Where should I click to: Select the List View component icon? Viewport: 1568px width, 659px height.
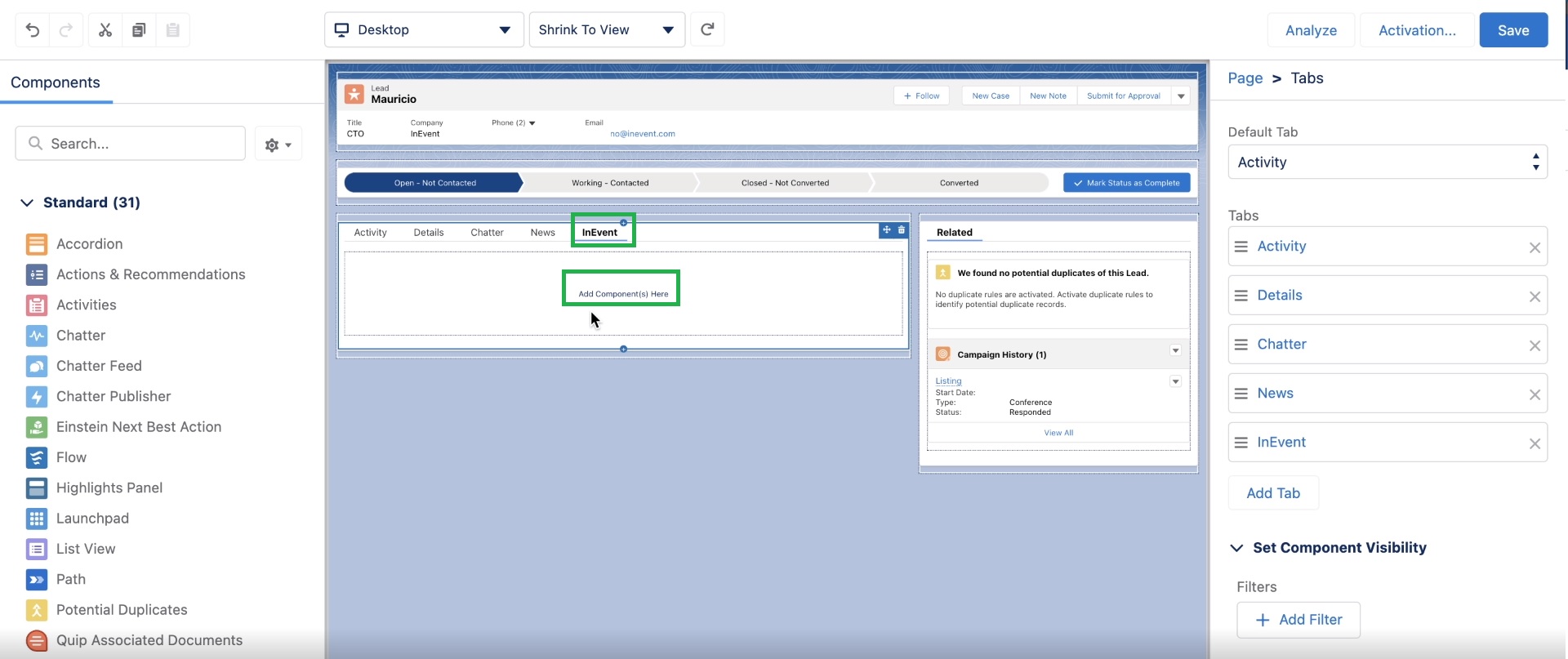(x=37, y=549)
